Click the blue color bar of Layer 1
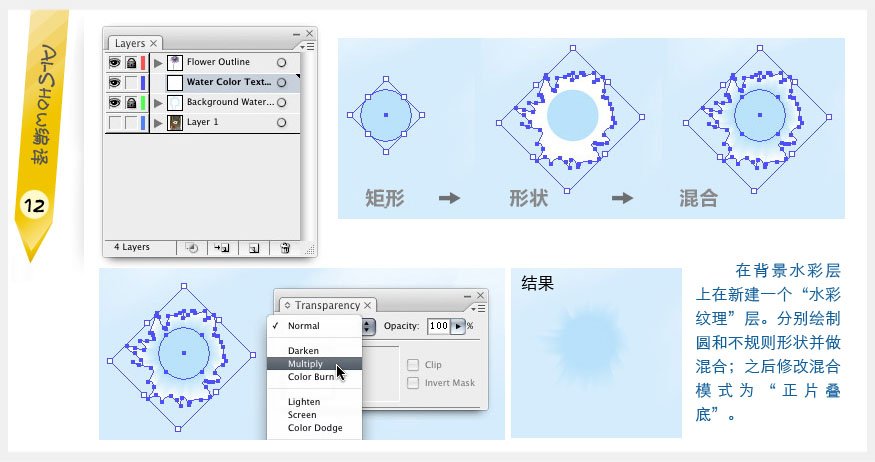 [x=143, y=123]
